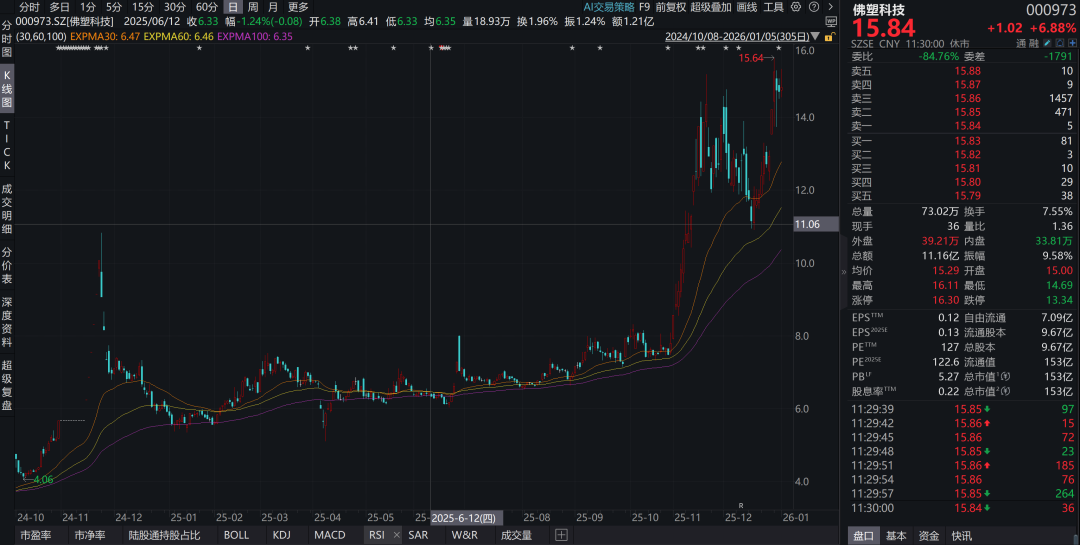Open 工具 menu
Image resolution: width=1080 pixels, height=545 pixels.
tap(773, 7)
